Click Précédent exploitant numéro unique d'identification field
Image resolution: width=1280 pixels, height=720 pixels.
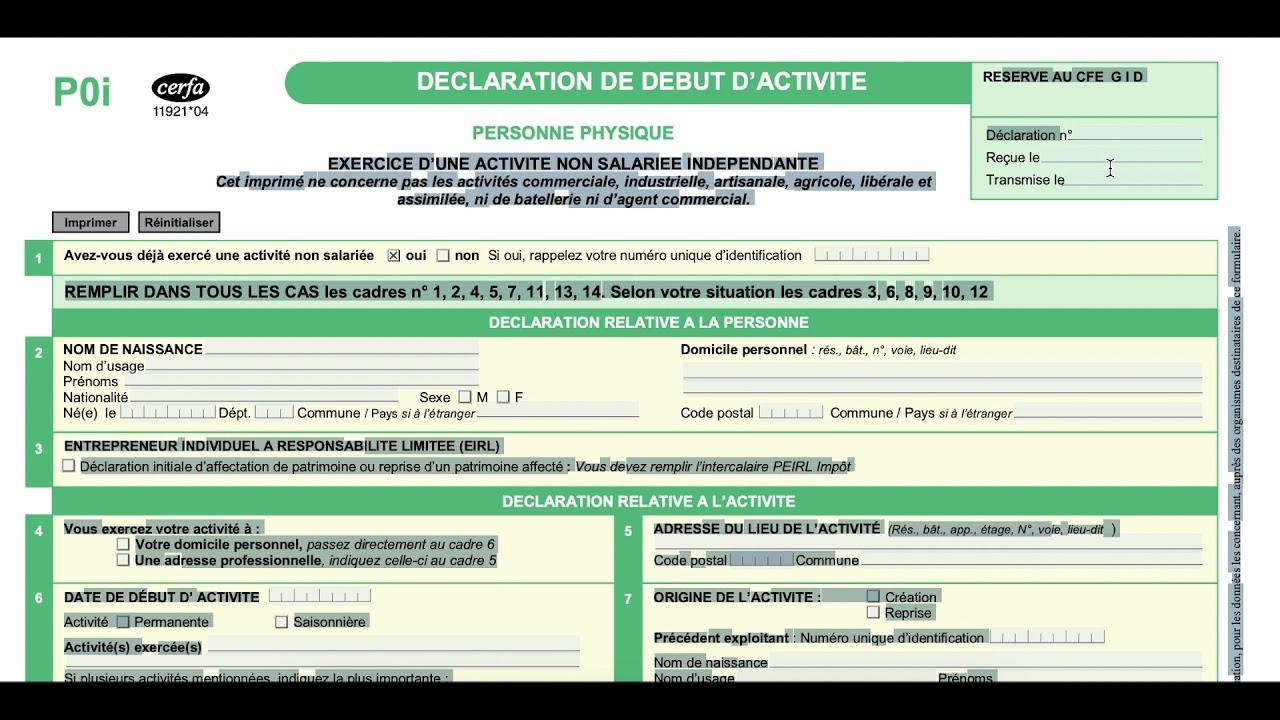(x=1047, y=637)
